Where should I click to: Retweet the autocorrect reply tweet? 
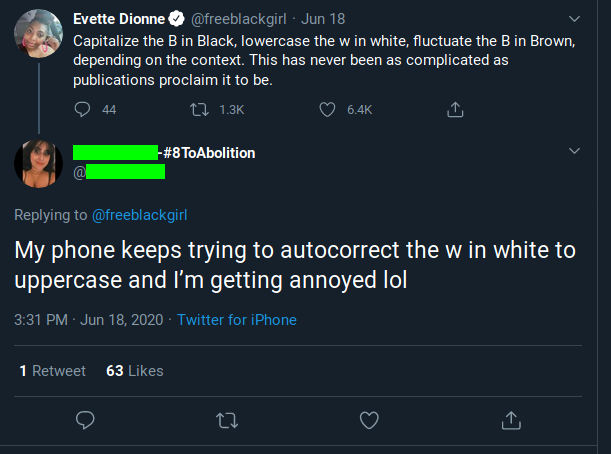click(x=226, y=419)
